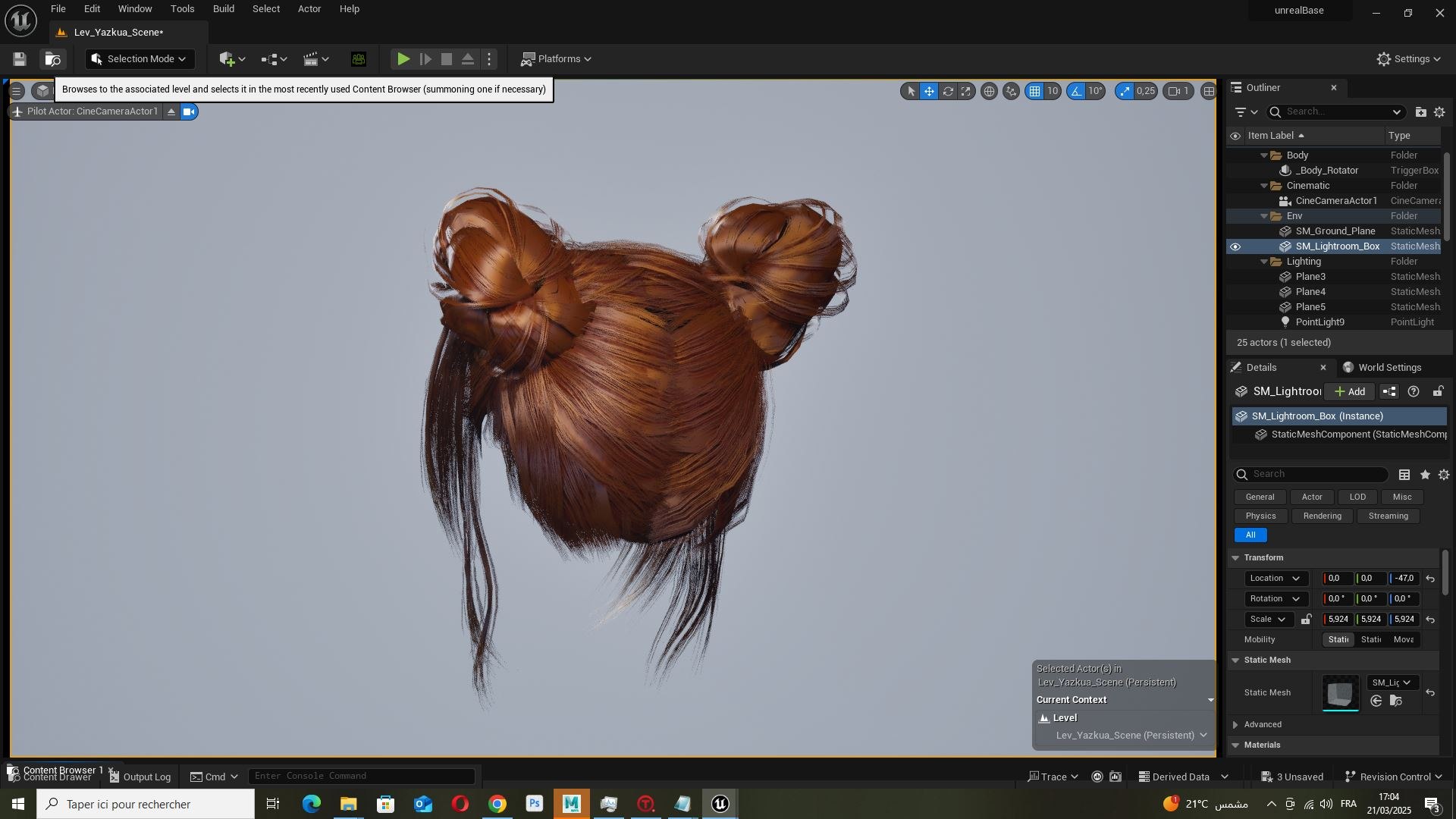
Task: Open the Add content quick menu
Action: [232, 59]
